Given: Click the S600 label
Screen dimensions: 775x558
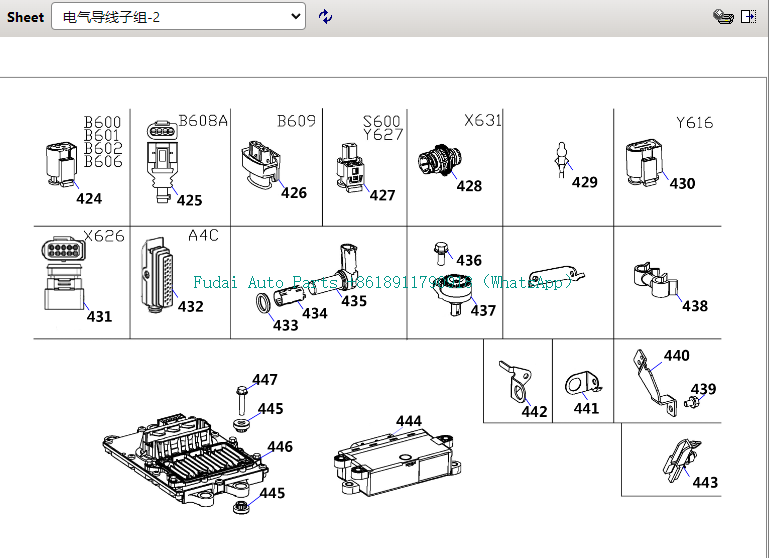Looking at the screenshot, I should click(381, 122).
